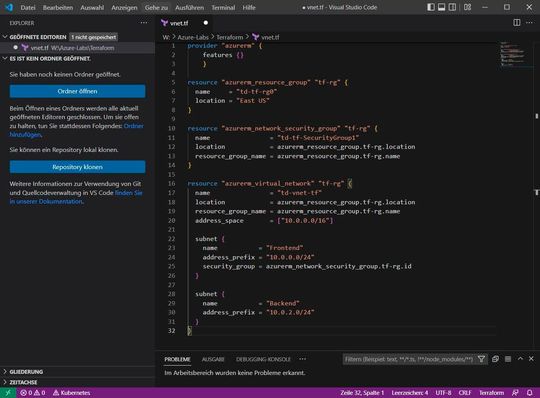Change encoding via UTF-8

(443, 393)
